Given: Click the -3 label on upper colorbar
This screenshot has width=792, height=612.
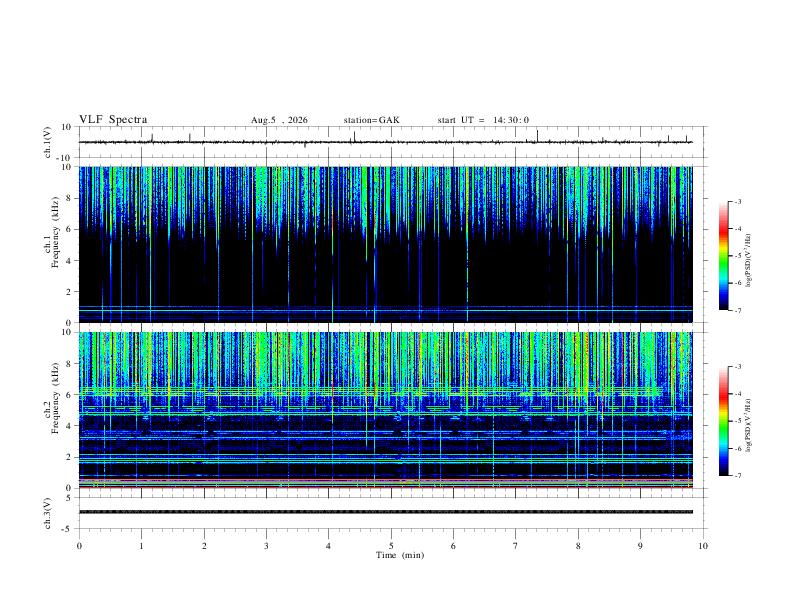Looking at the screenshot, I should coord(737,201).
